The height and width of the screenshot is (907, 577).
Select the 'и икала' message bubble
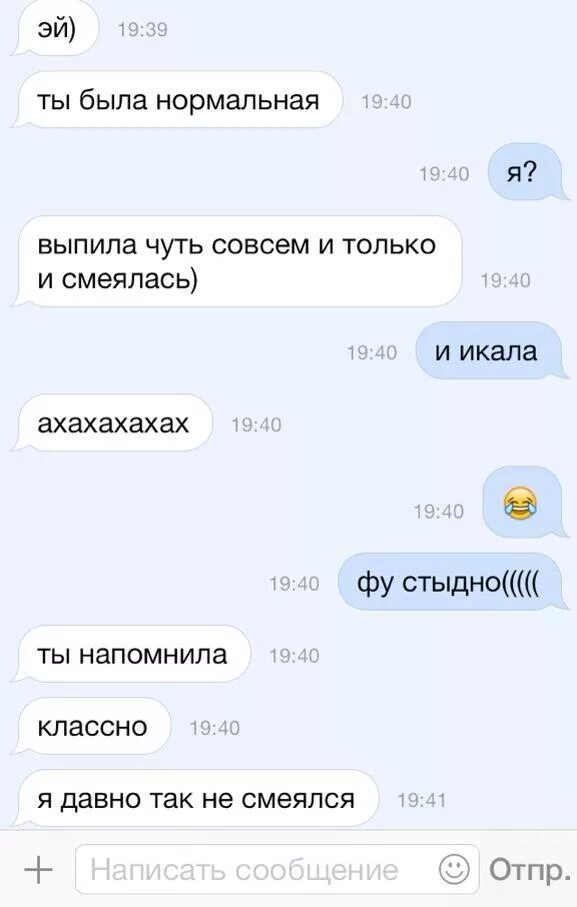click(489, 351)
